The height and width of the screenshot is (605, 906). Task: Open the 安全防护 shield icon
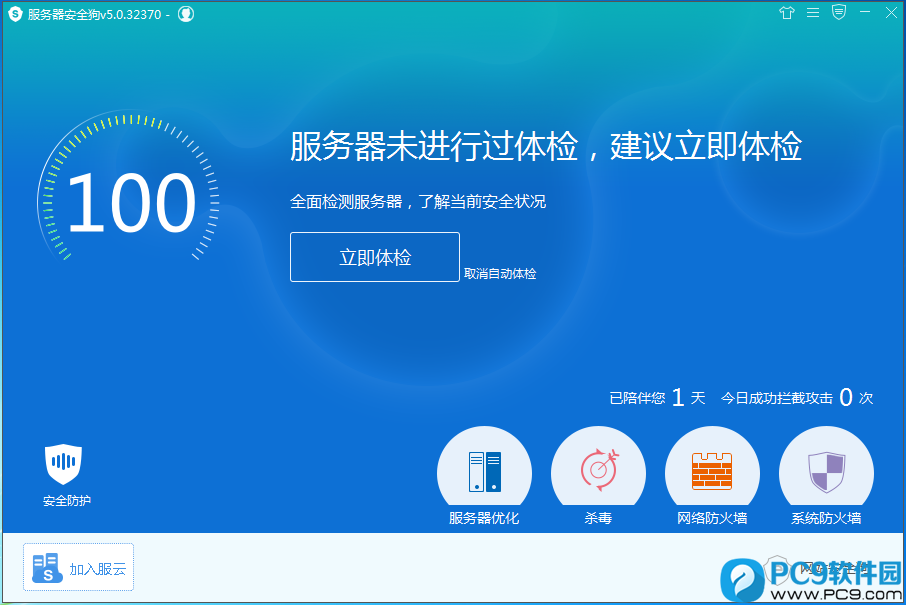[64, 464]
